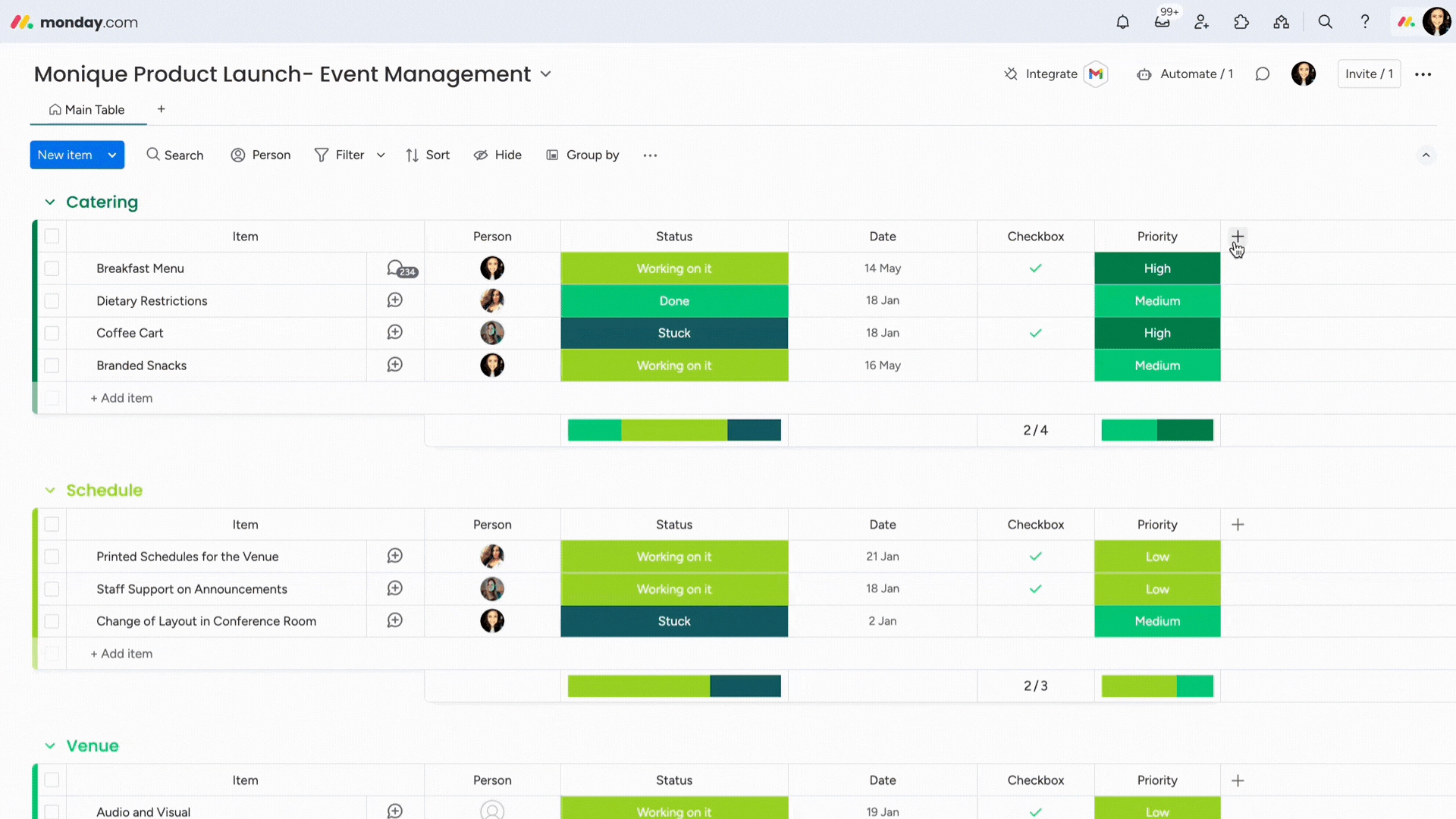The width and height of the screenshot is (1456, 819).
Task: Open Breakfast Menu updates with 234 badge
Action: click(401, 268)
